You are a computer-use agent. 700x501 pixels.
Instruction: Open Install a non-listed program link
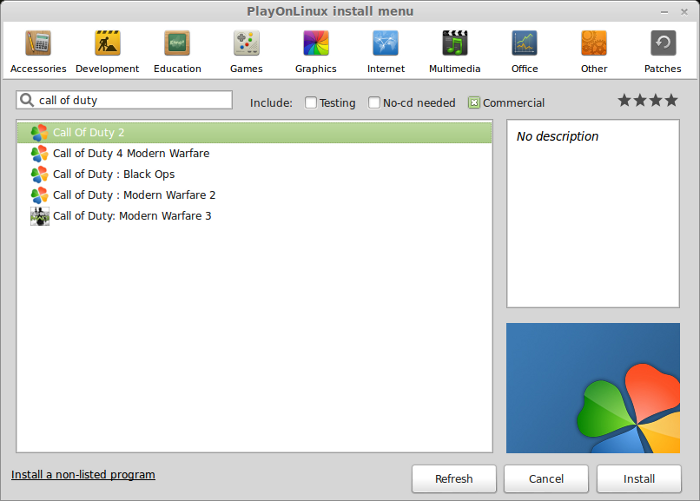83,474
